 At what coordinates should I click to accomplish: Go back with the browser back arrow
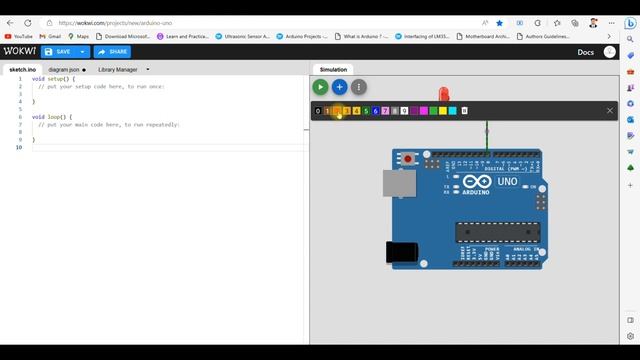coord(10,23)
